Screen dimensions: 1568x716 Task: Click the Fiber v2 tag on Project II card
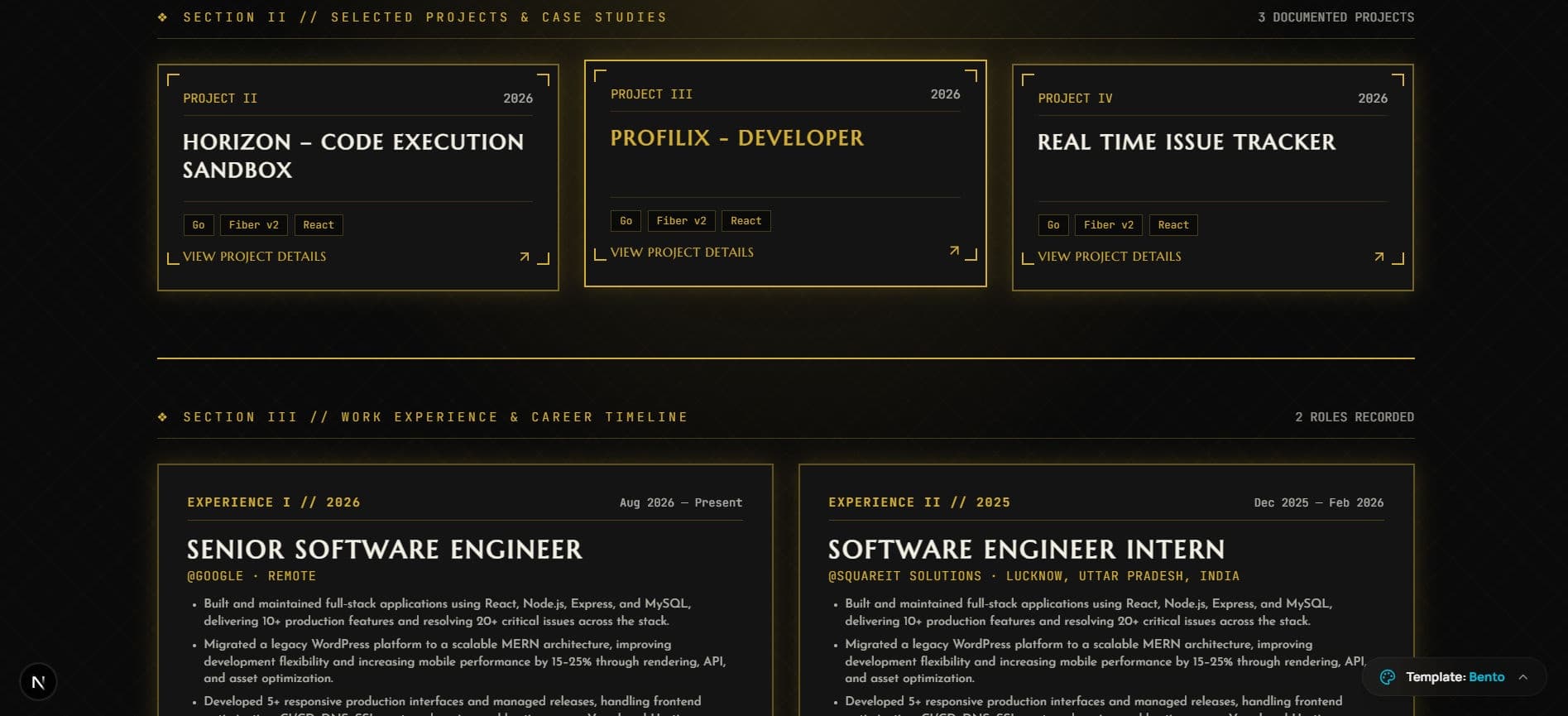point(254,225)
